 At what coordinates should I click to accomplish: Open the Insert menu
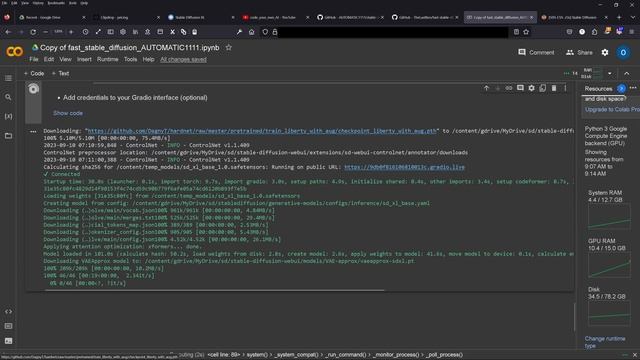pos(84,59)
